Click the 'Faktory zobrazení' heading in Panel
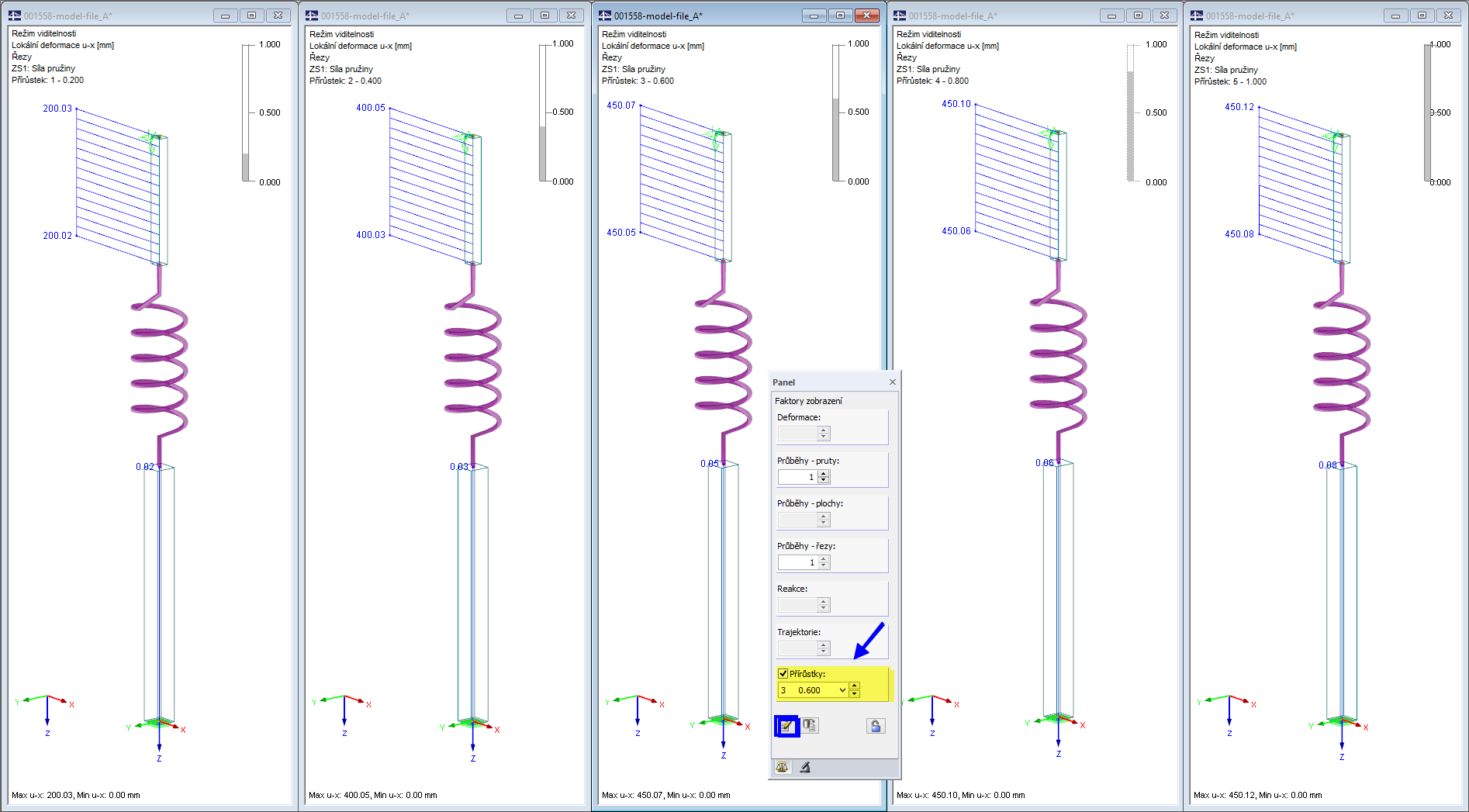 808,401
